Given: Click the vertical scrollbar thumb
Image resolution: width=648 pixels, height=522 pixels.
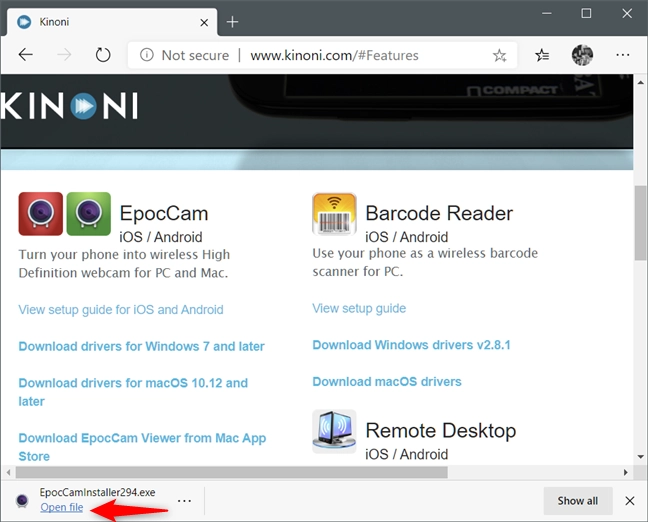Looking at the screenshot, I should tap(641, 223).
